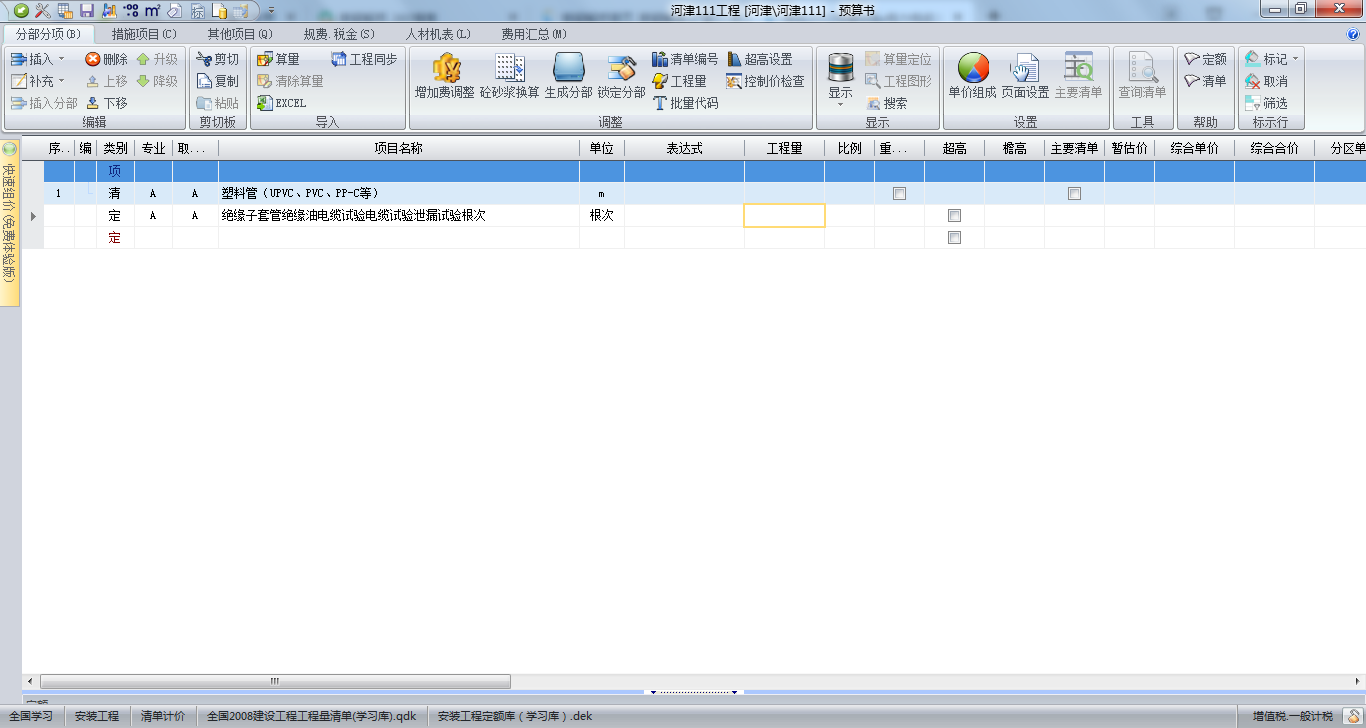
Task: Click 清单计价 in the status bar
Action: click(x=163, y=716)
